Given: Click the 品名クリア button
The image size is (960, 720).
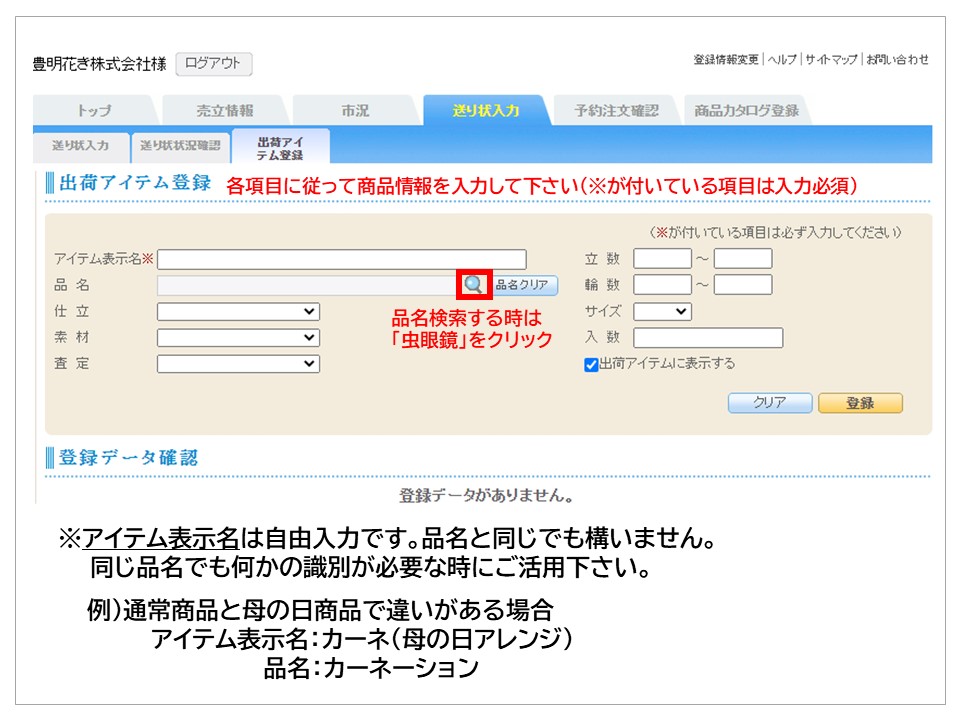Looking at the screenshot, I should coord(524,285).
